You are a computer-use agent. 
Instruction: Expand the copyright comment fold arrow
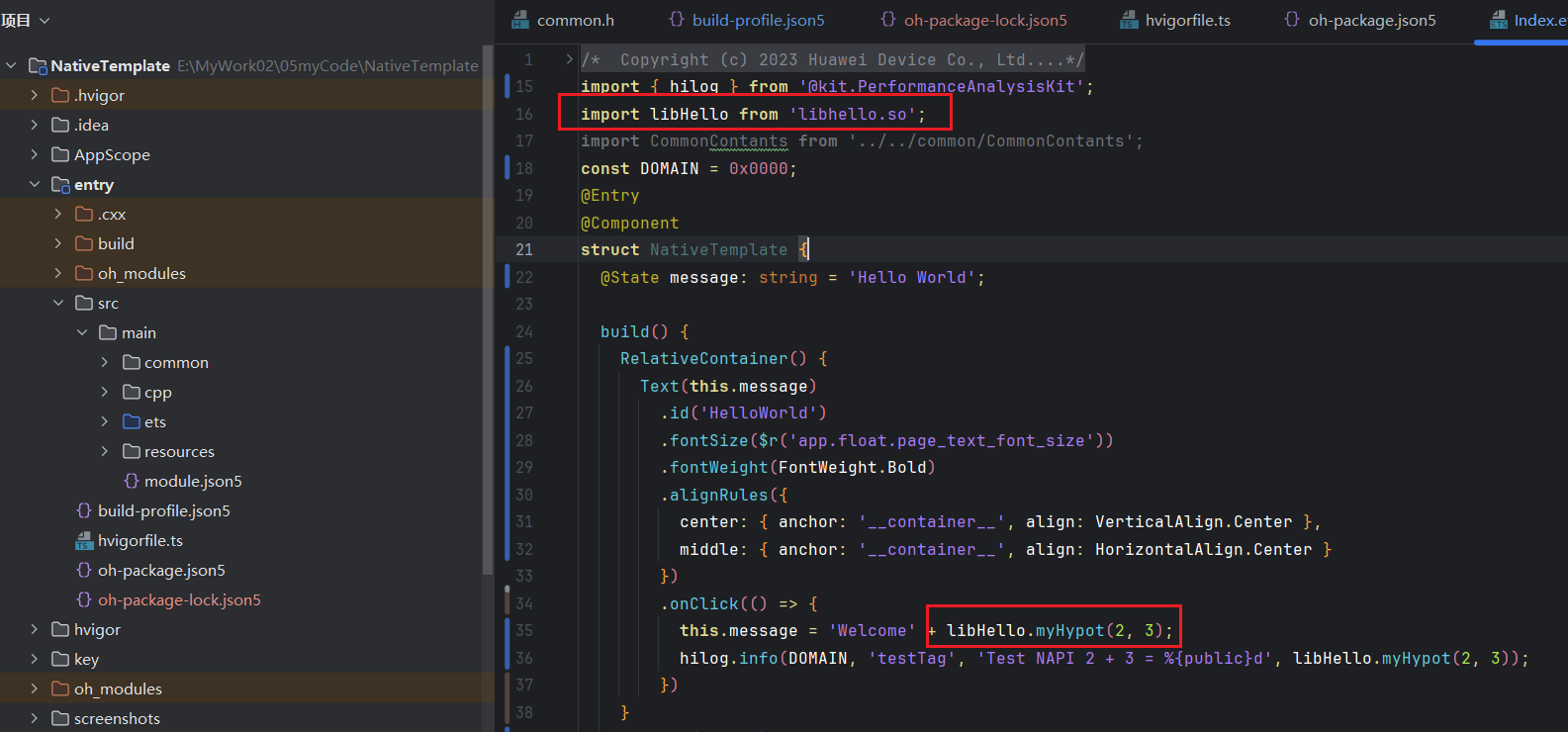569,59
